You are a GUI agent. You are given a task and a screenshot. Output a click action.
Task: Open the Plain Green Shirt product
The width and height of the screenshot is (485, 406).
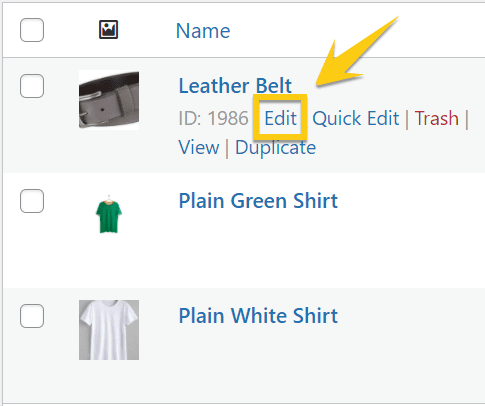(258, 201)
